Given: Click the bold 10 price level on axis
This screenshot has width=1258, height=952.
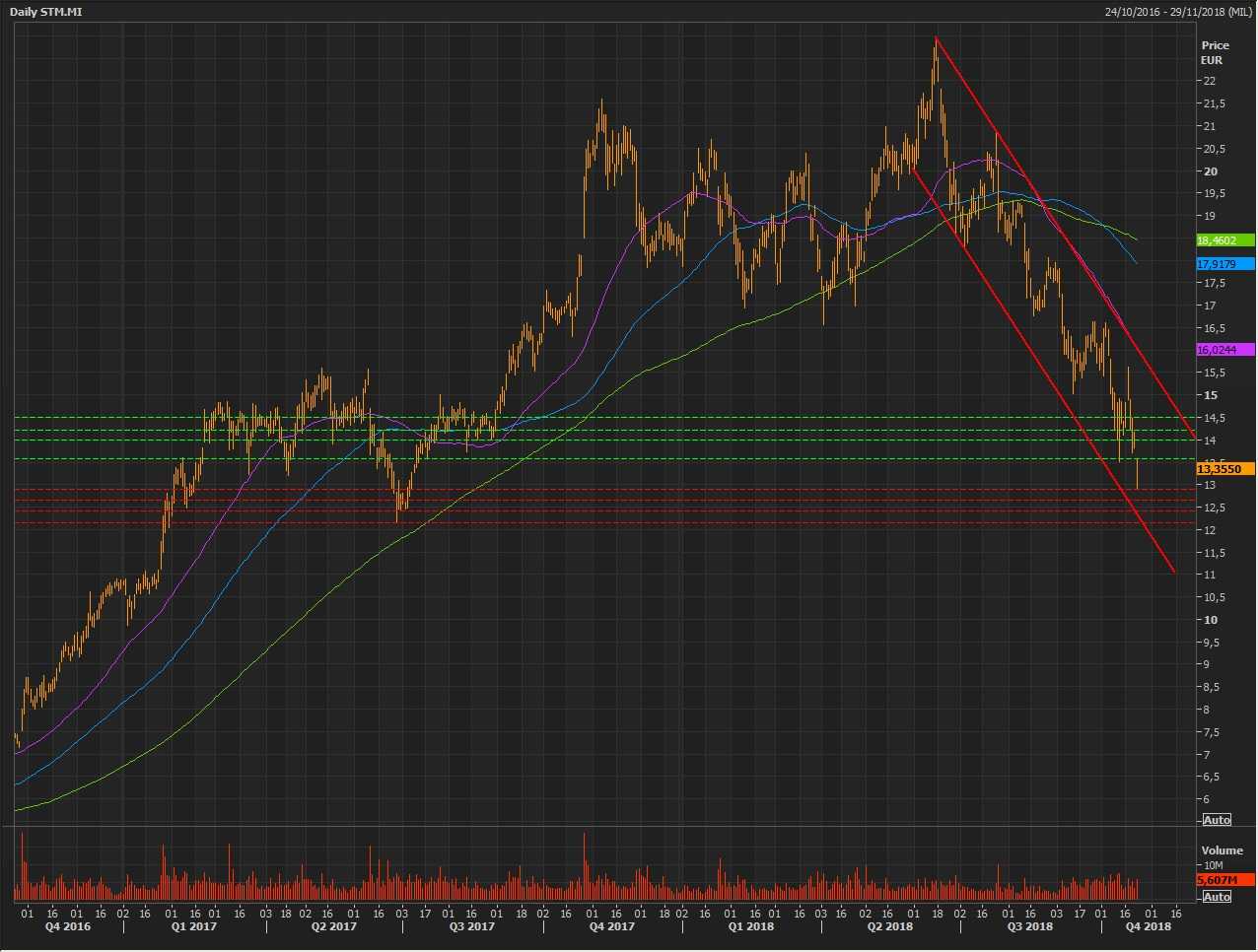Looking at the screenshot, I should (x=1210, y=620).
